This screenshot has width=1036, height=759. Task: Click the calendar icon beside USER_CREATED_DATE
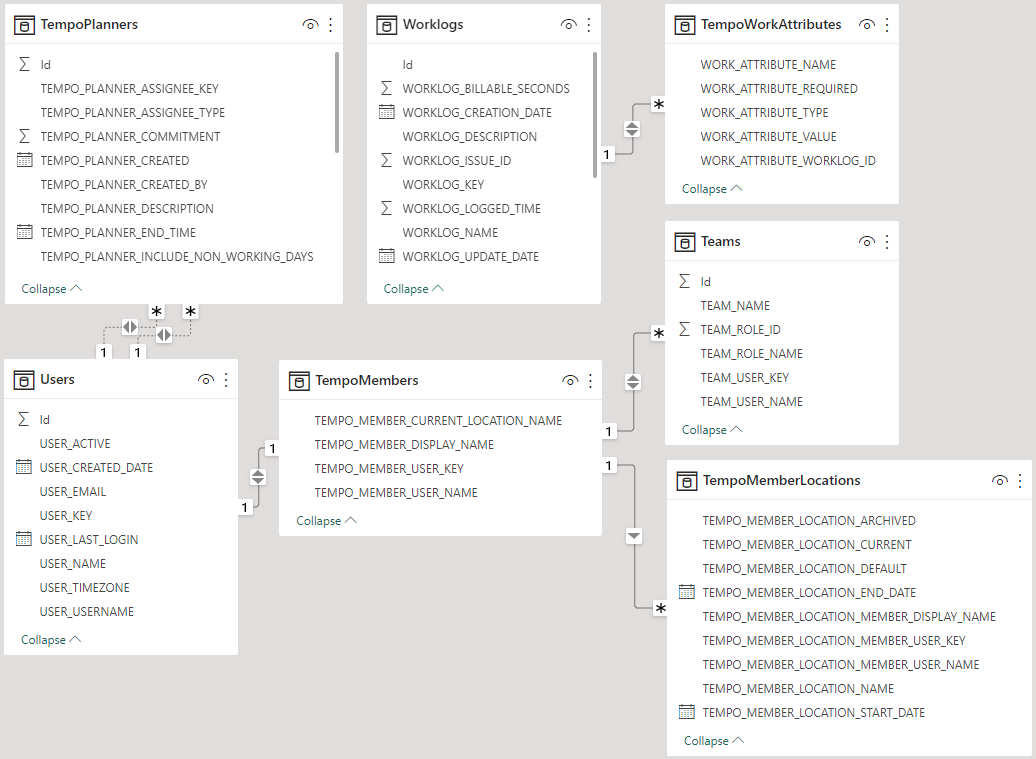24,467
